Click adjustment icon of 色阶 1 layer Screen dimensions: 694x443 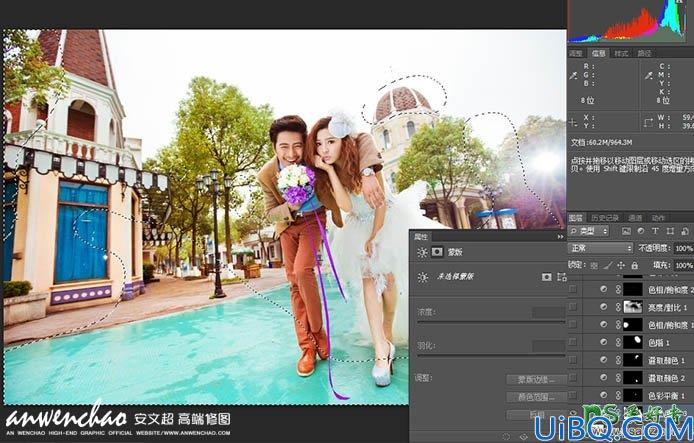pyautogui.click(x=603, y=342)
